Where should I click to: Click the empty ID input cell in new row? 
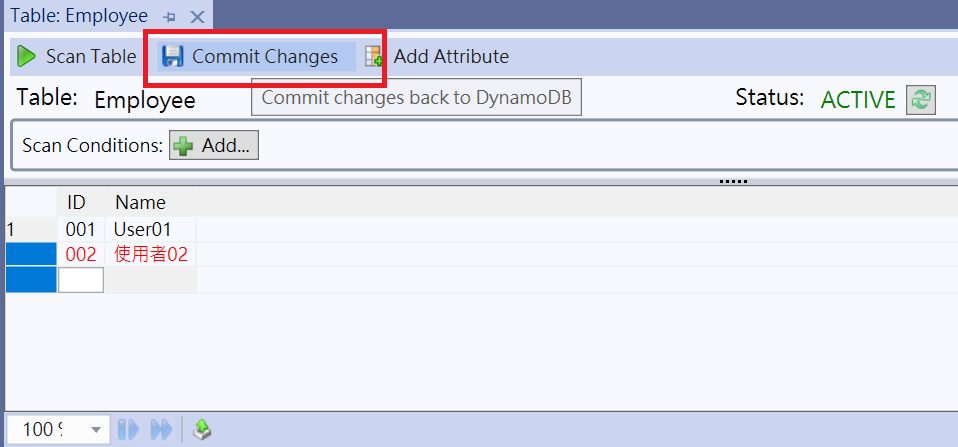click(x=81, y=280)
